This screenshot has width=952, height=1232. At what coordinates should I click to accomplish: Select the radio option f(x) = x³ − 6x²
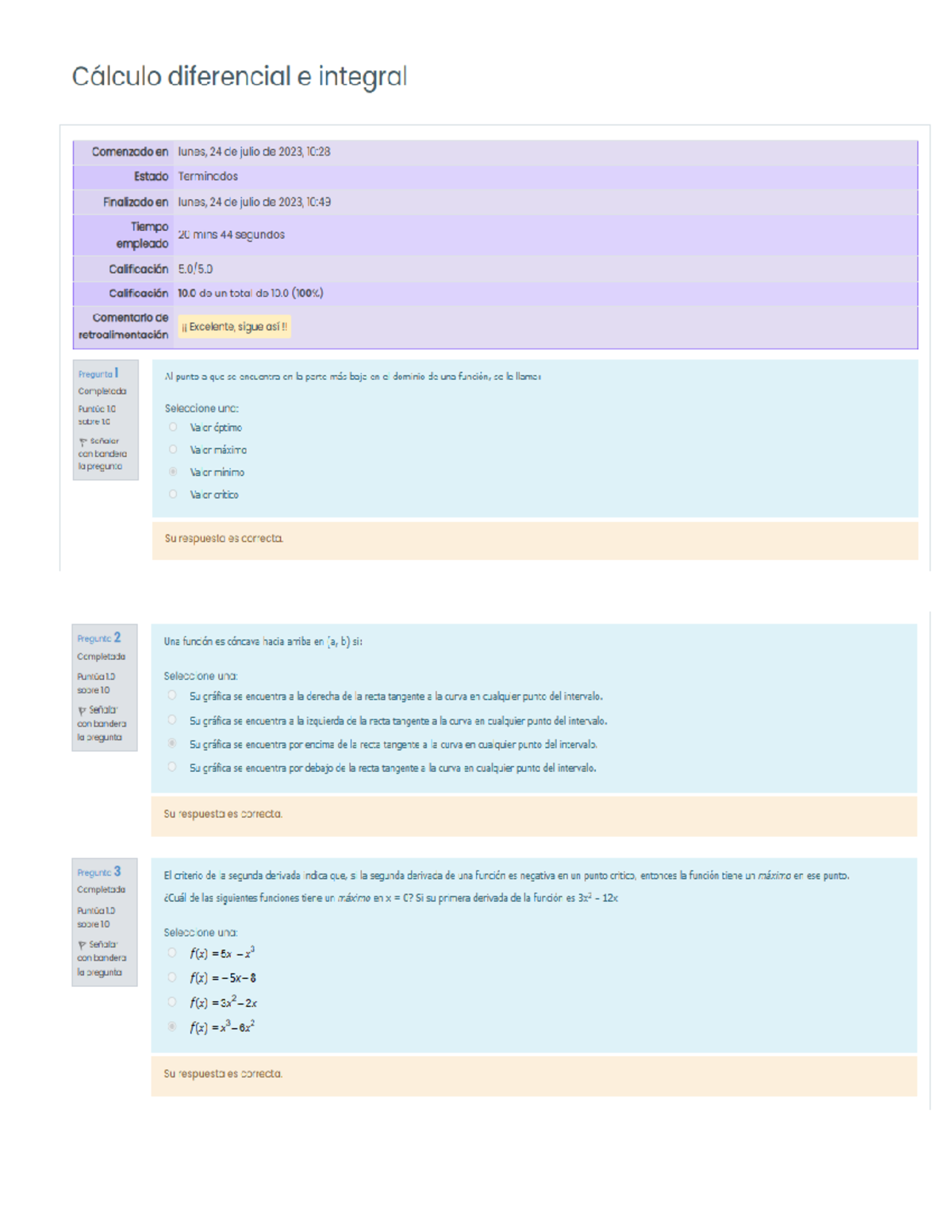(172, 1027)
